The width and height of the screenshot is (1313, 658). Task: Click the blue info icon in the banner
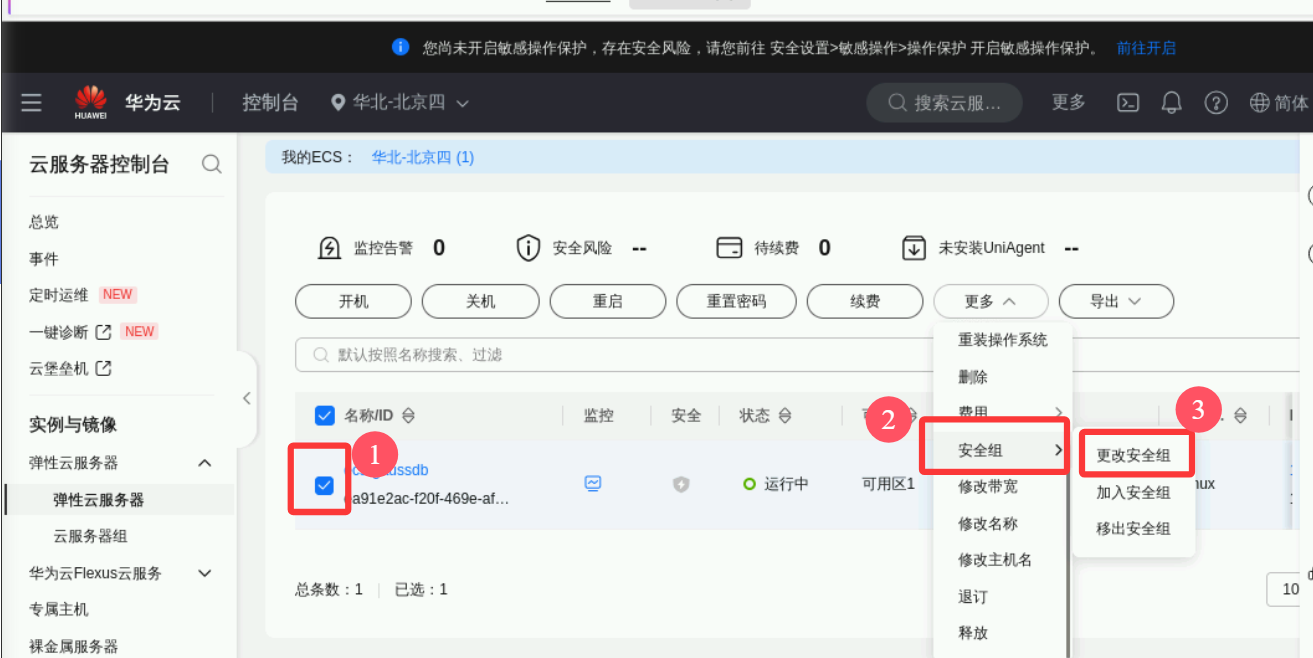tap(401, 47)
